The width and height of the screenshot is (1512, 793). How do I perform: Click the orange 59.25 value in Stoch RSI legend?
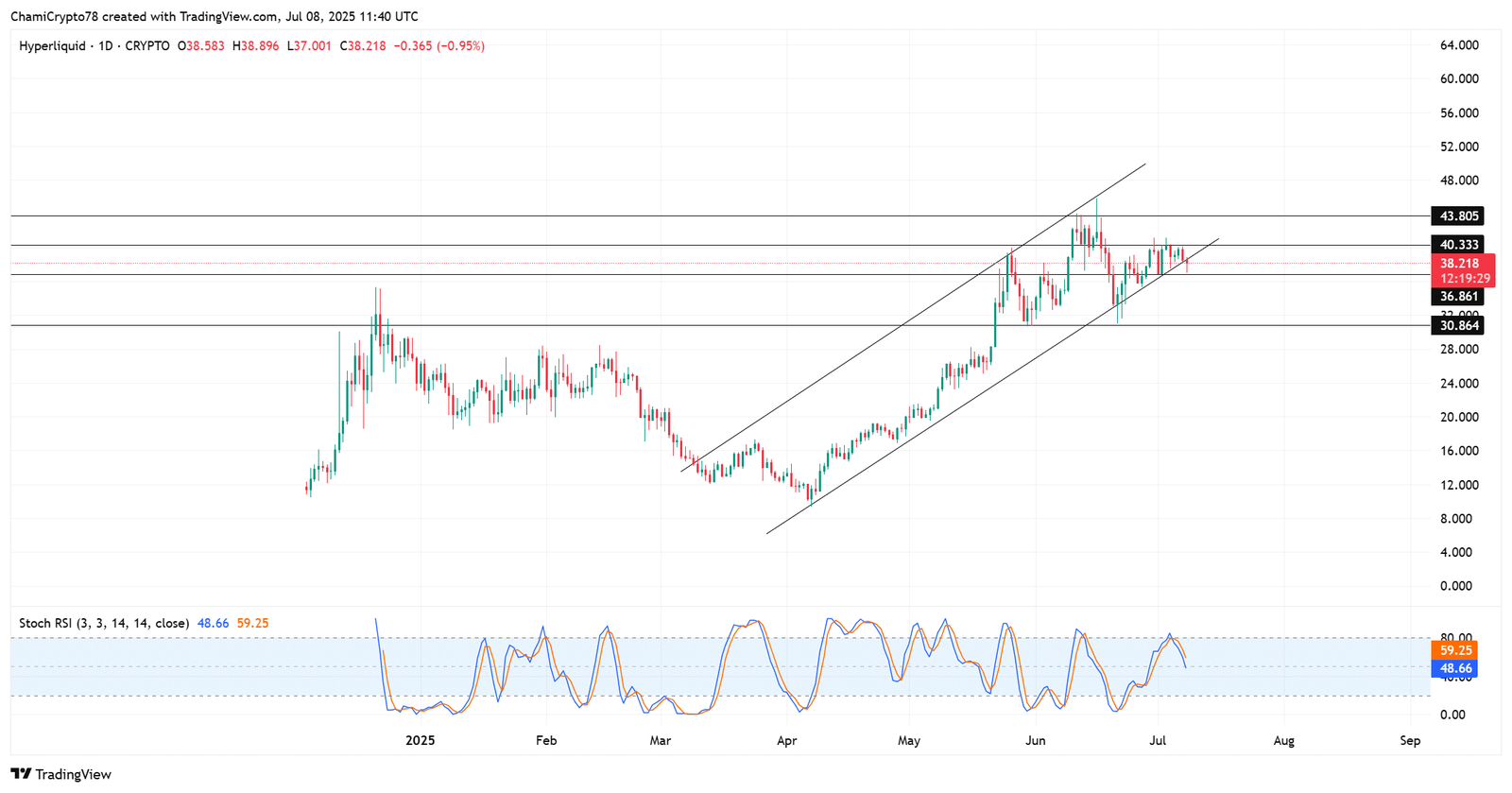252,623
